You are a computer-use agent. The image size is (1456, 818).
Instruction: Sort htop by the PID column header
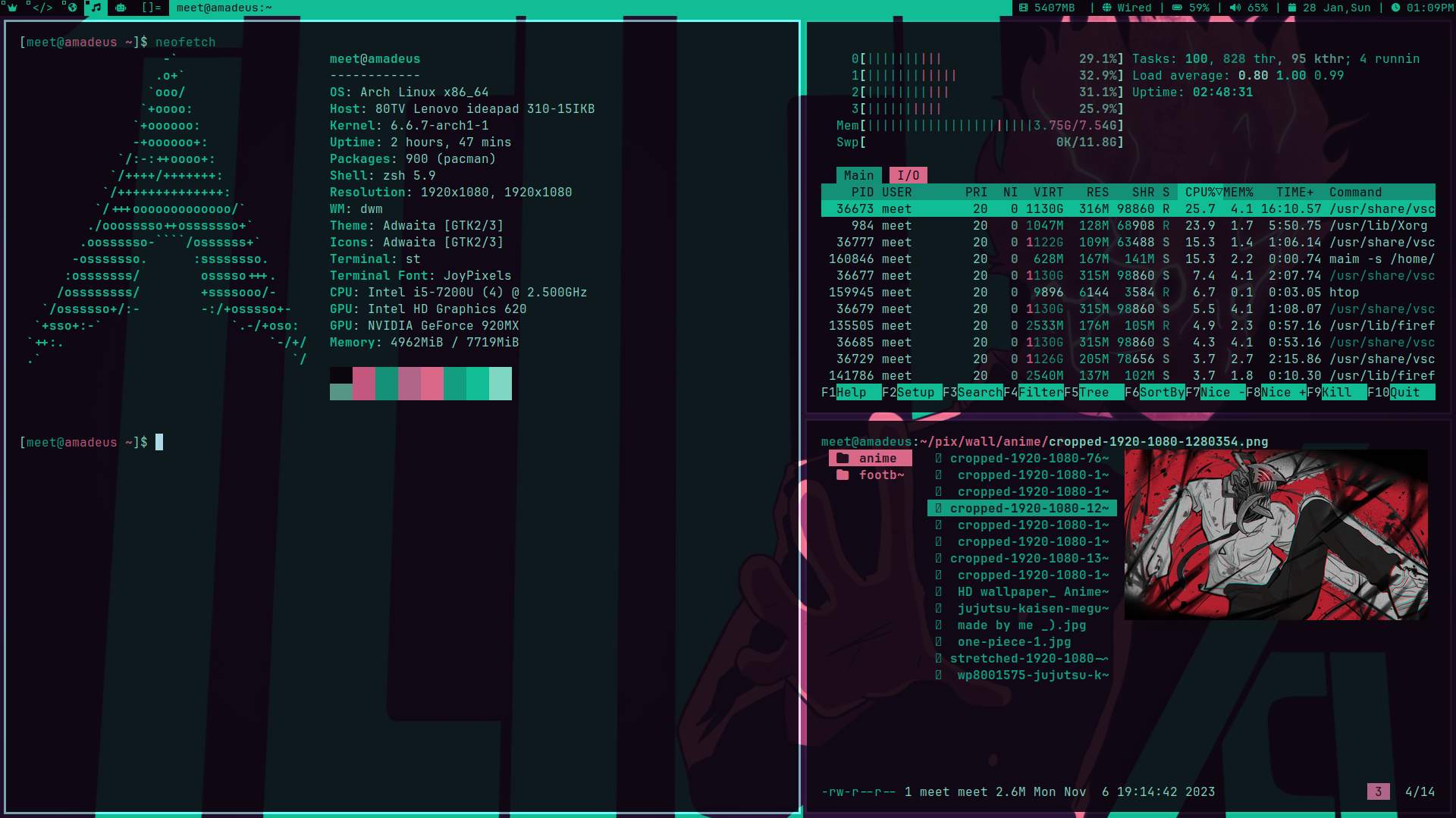tap(862, 192)
